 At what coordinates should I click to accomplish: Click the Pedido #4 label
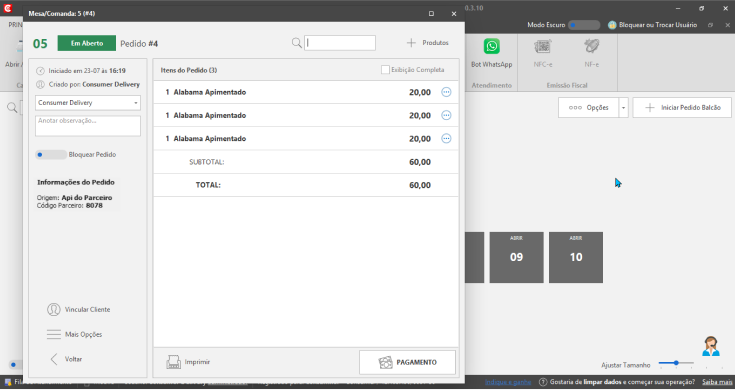(139, 44)
